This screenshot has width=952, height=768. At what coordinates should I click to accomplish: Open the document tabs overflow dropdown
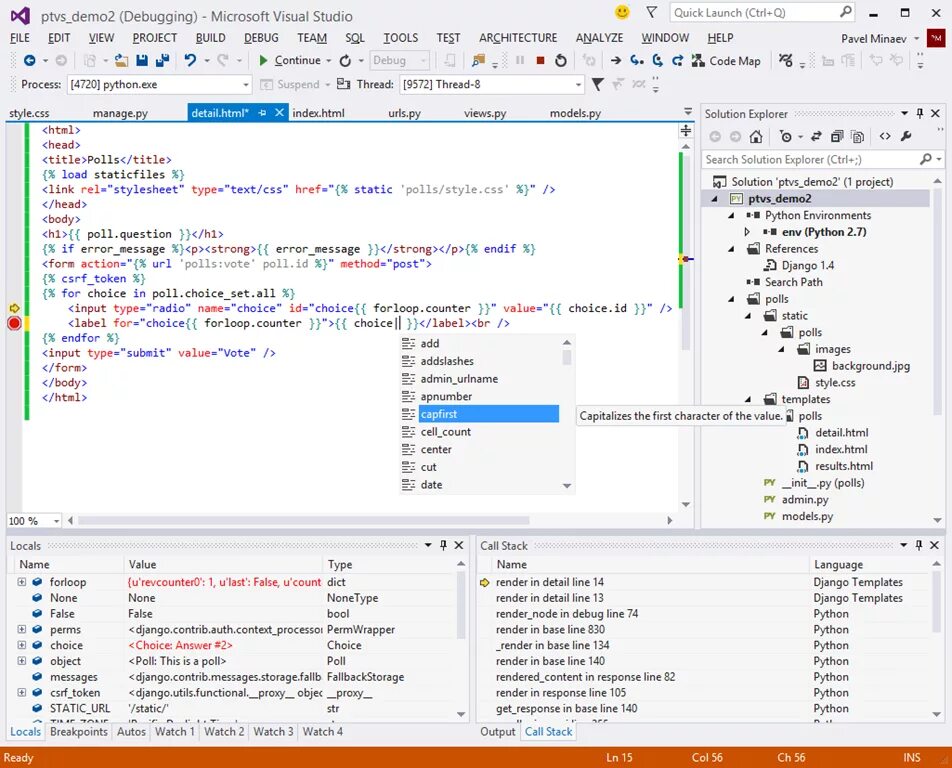tap(688, 112)
